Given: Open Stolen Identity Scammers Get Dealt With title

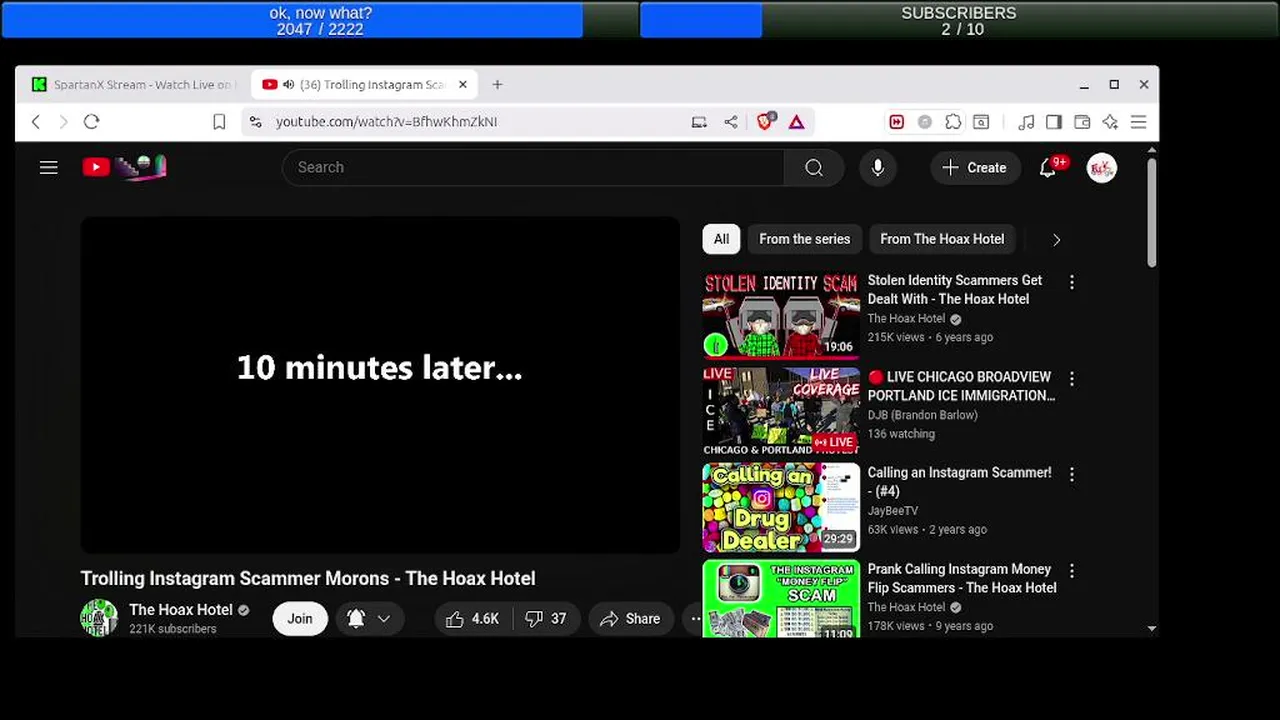Looking at the screenshot, I should tap(955, 290).
